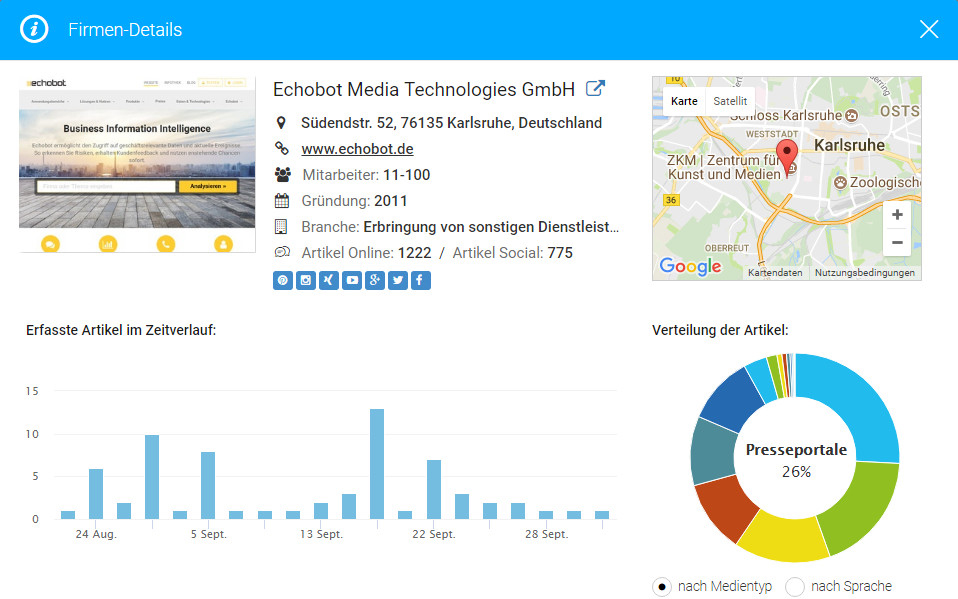The width and height of the screenshot is (958, 599).
Task: Switch the map to Karte view
Action: point(684,102)
